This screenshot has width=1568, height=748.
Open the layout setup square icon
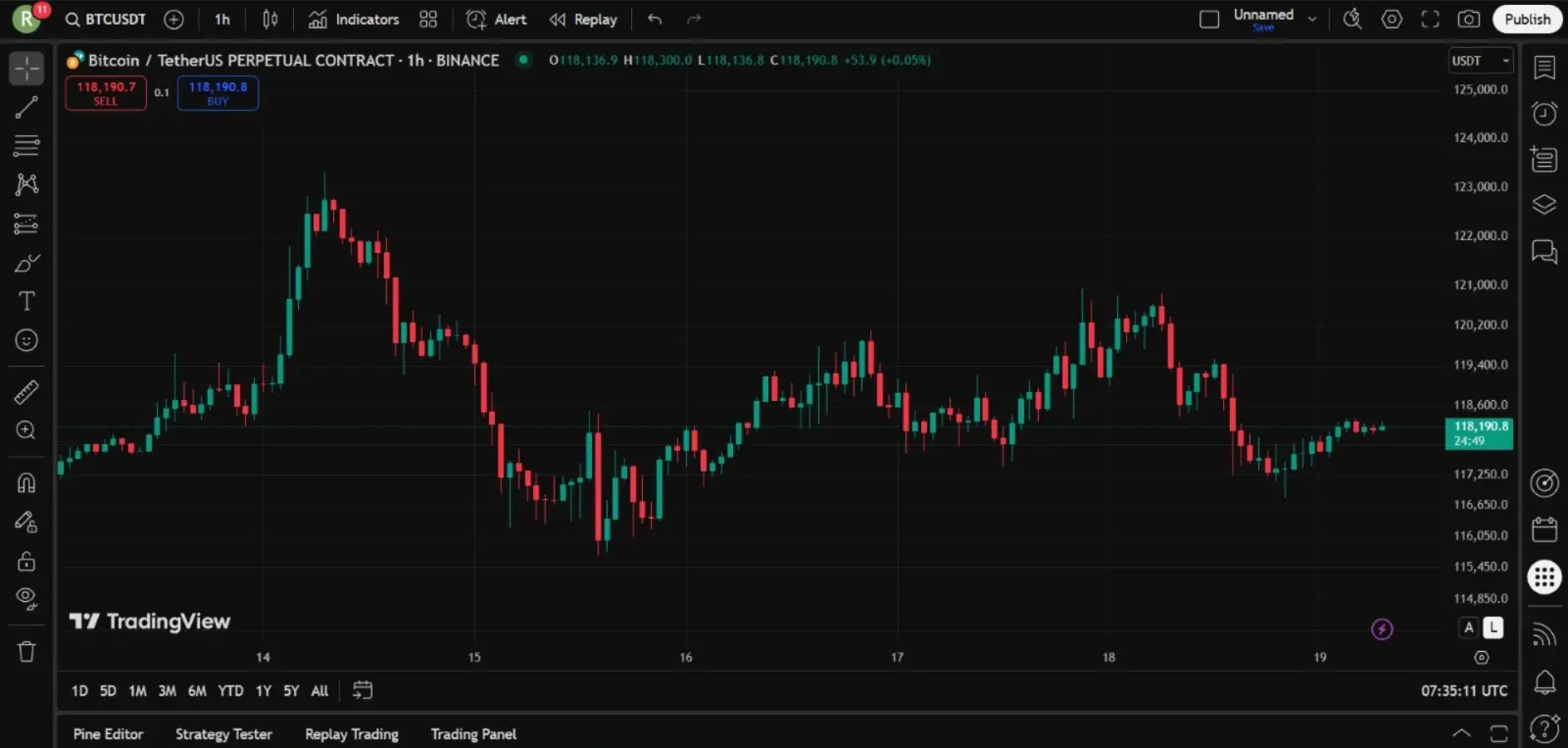(x=1209, y=20)
